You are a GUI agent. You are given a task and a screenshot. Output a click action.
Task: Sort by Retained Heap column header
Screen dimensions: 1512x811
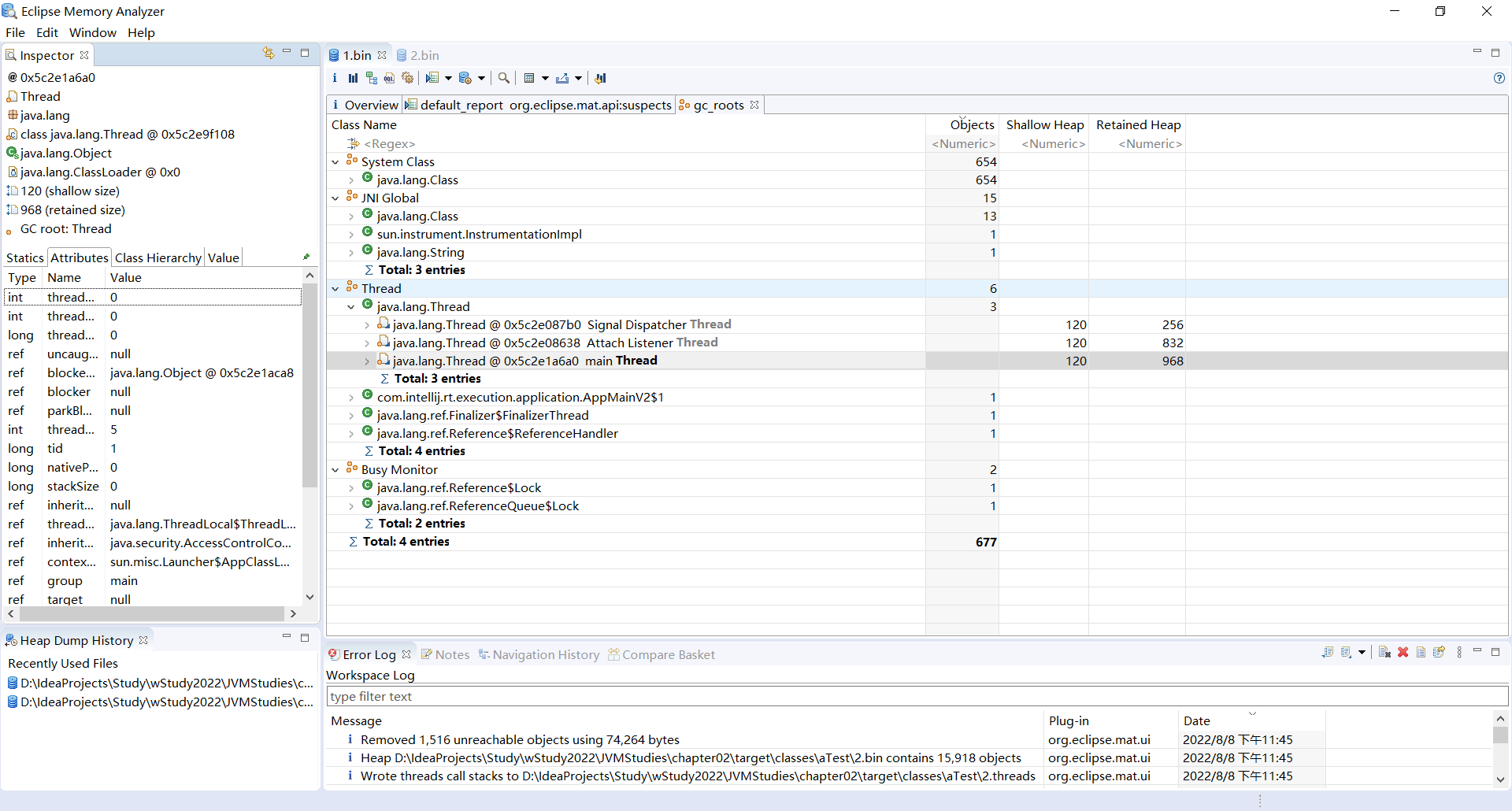click(1137, 124)
